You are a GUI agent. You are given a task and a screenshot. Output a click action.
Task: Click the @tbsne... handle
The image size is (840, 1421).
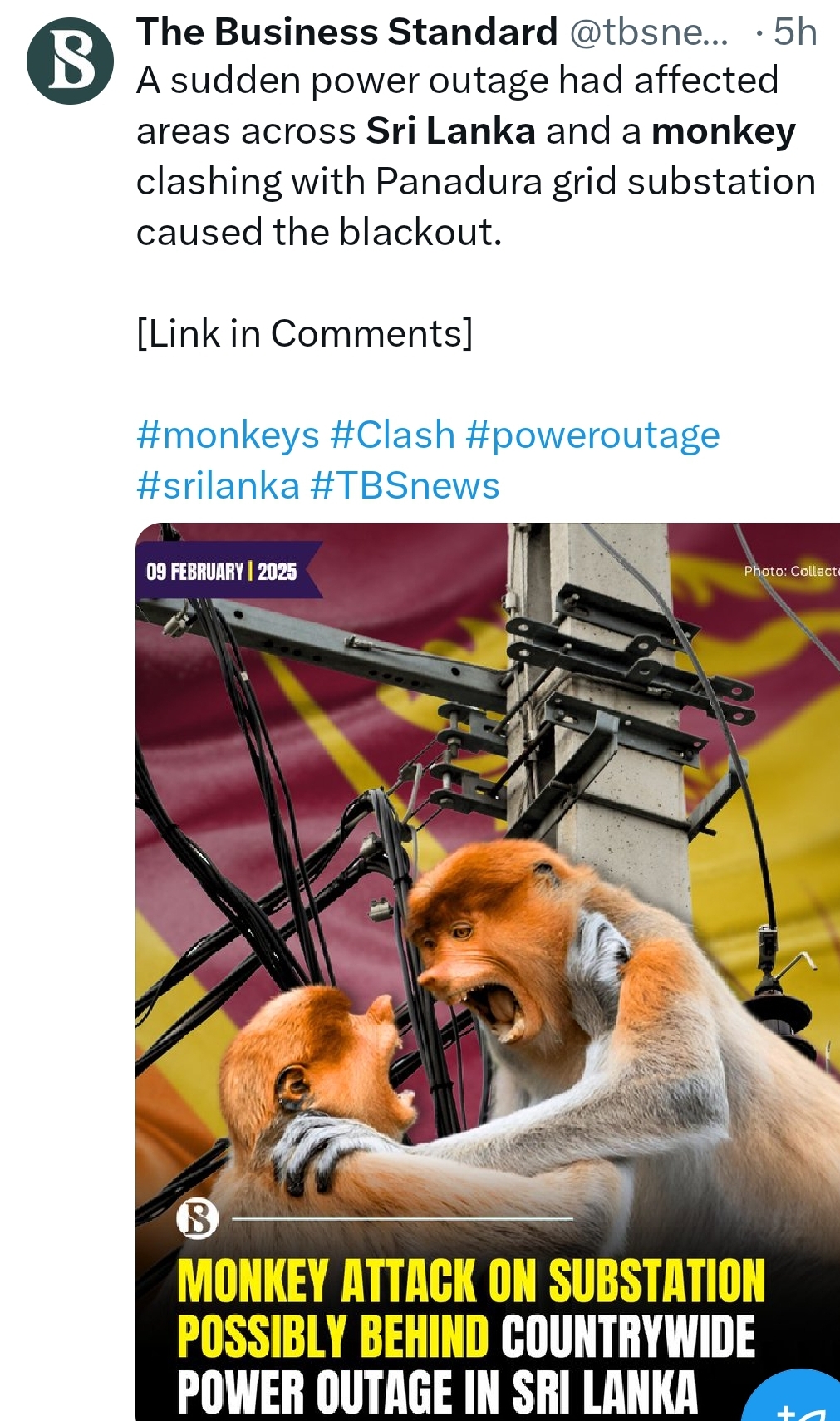click(x=649, y=32)
